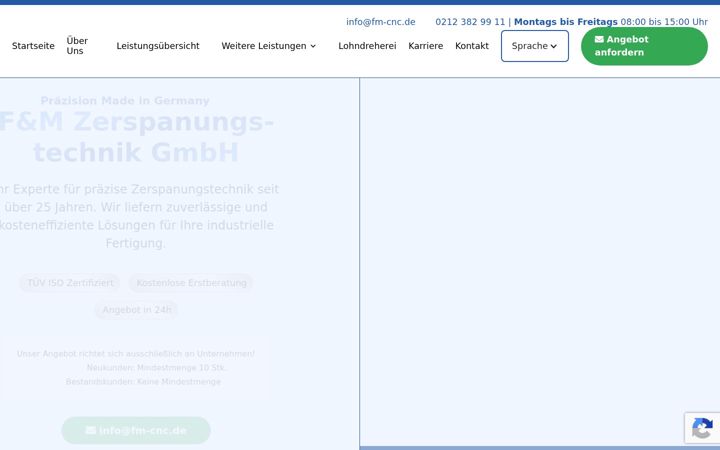Viewport: 720px width, 450px height.
Task: Click info@fm-cnc.de email link in header
Action: point(381,22)
